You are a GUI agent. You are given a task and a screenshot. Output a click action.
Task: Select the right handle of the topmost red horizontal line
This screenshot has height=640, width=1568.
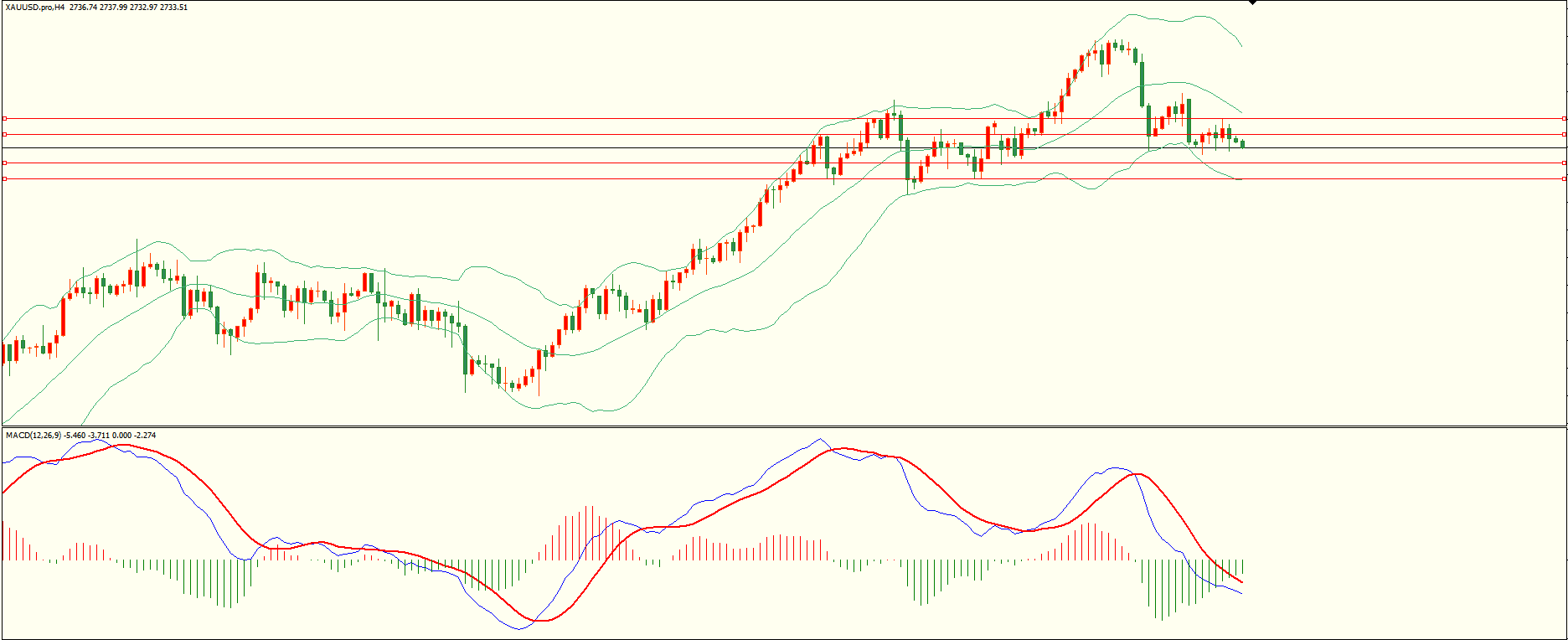pyautogui.click(x=1565, y=118)
